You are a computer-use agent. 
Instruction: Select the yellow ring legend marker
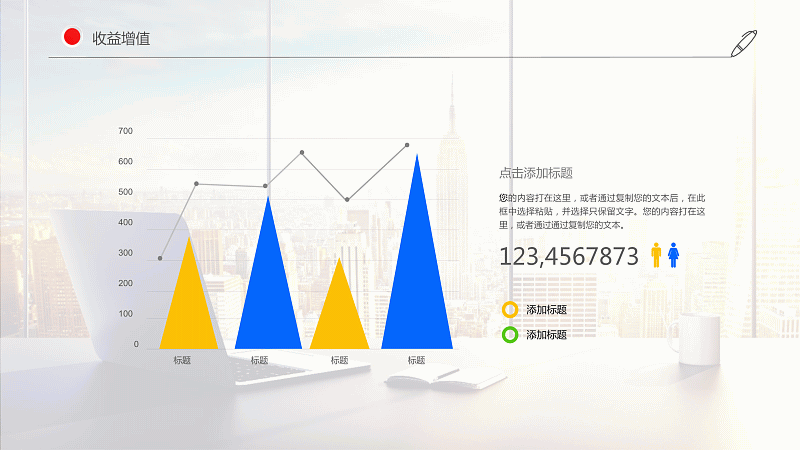coord(510,310)
